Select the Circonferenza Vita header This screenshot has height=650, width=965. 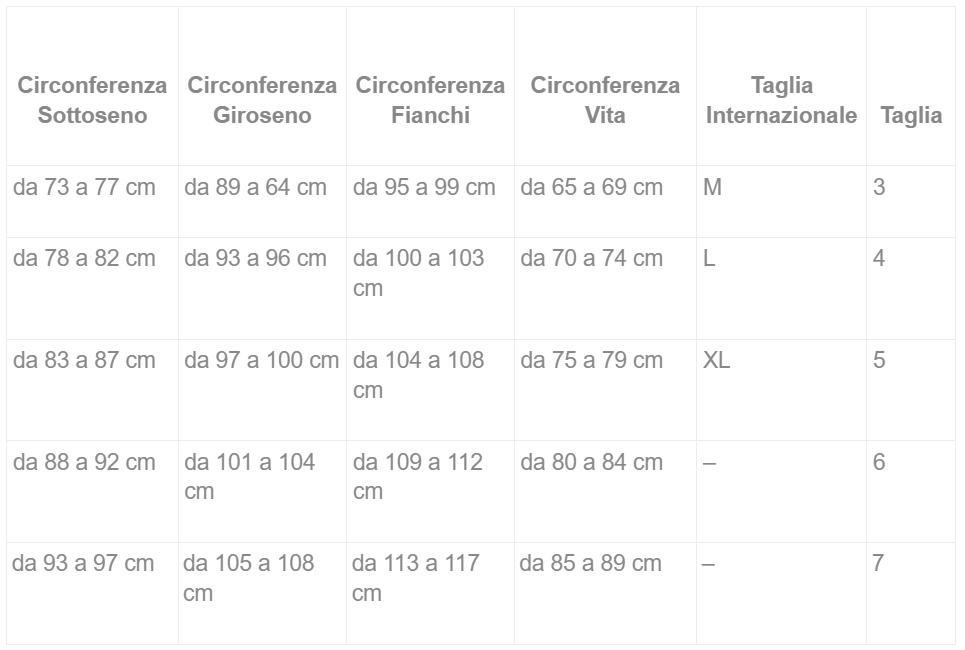point(605,100)
